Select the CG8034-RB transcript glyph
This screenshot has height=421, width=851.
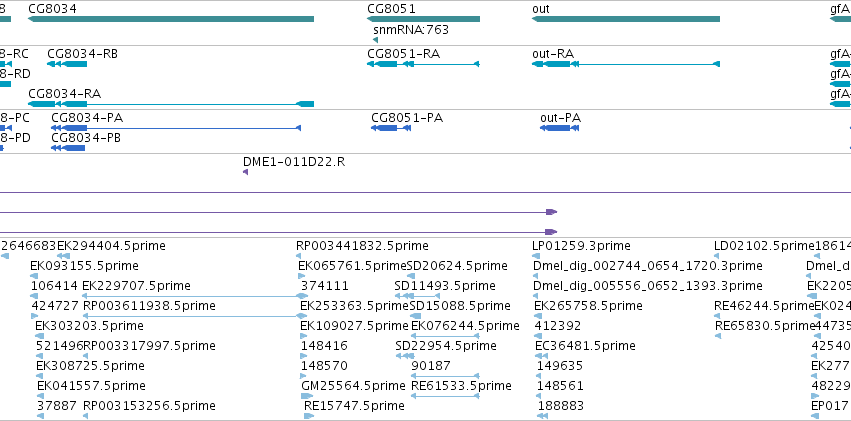pyautogui.click(x=67, y=64)
